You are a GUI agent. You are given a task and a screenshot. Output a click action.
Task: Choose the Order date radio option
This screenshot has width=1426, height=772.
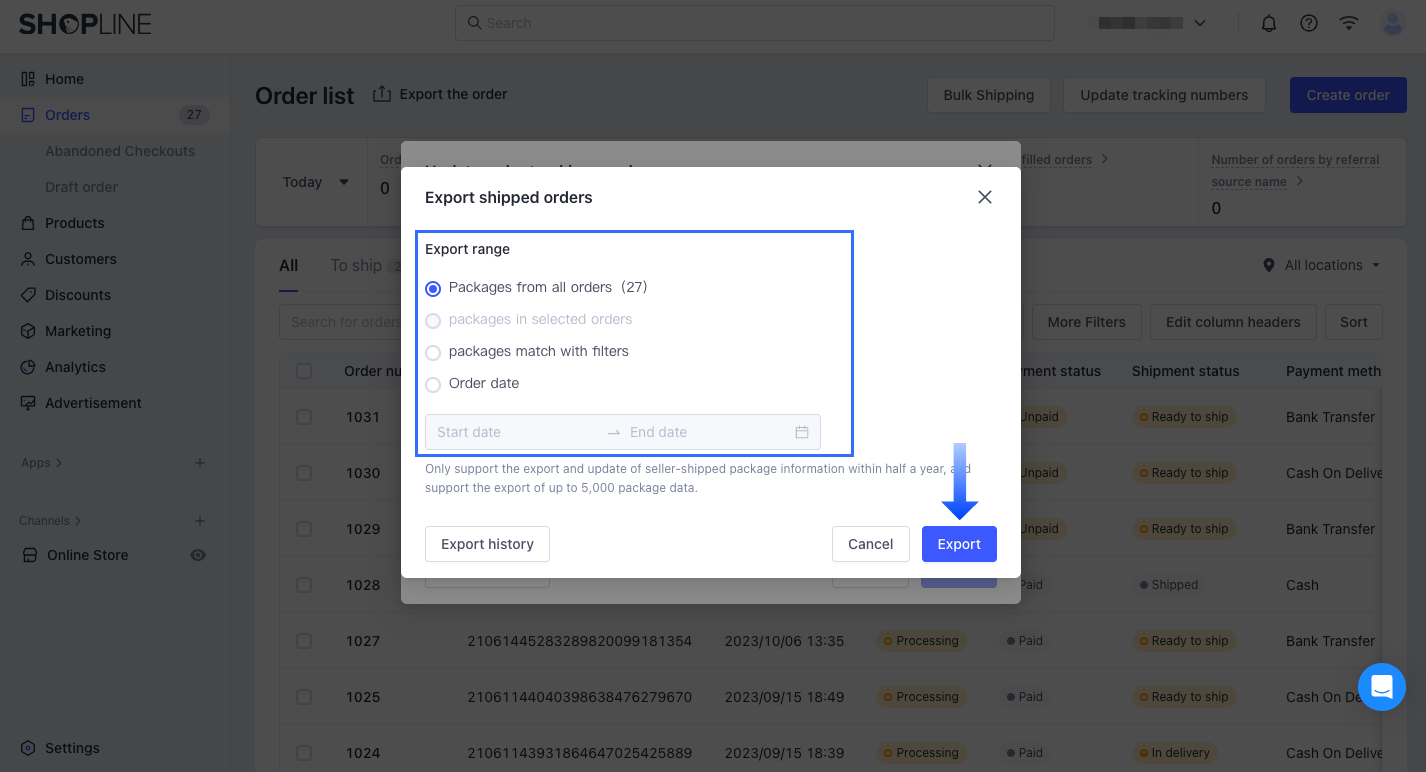pyautogui.click(x=433, y=384)
